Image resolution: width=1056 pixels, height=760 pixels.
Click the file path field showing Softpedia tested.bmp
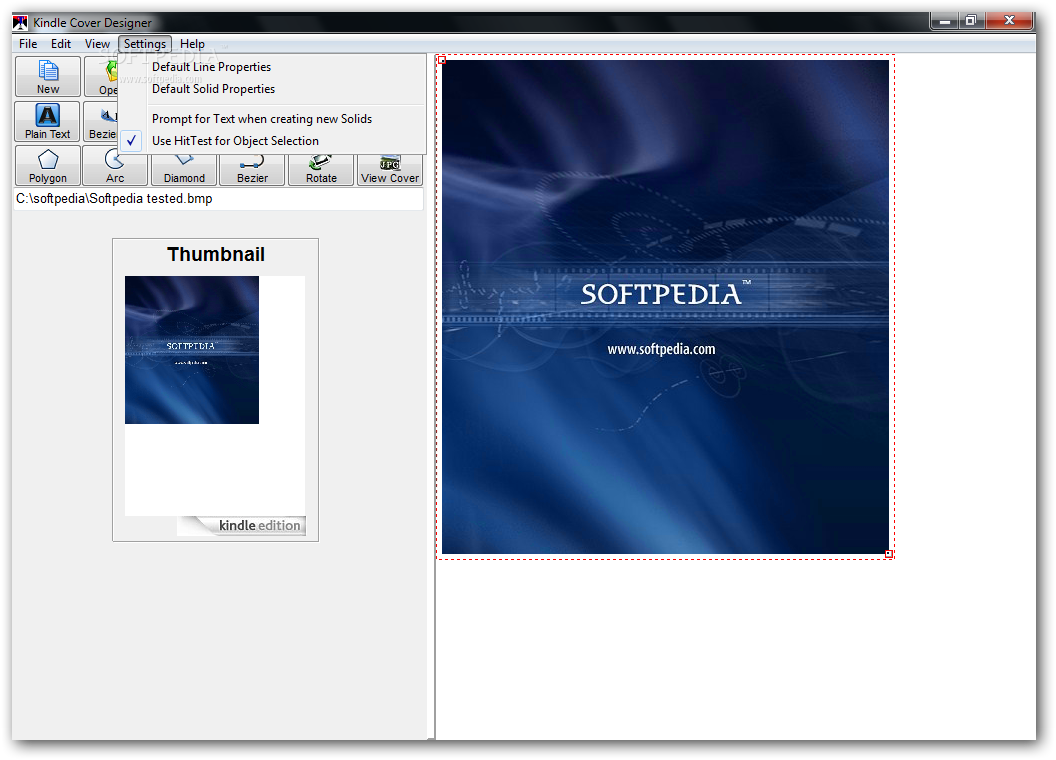point(218,199)
